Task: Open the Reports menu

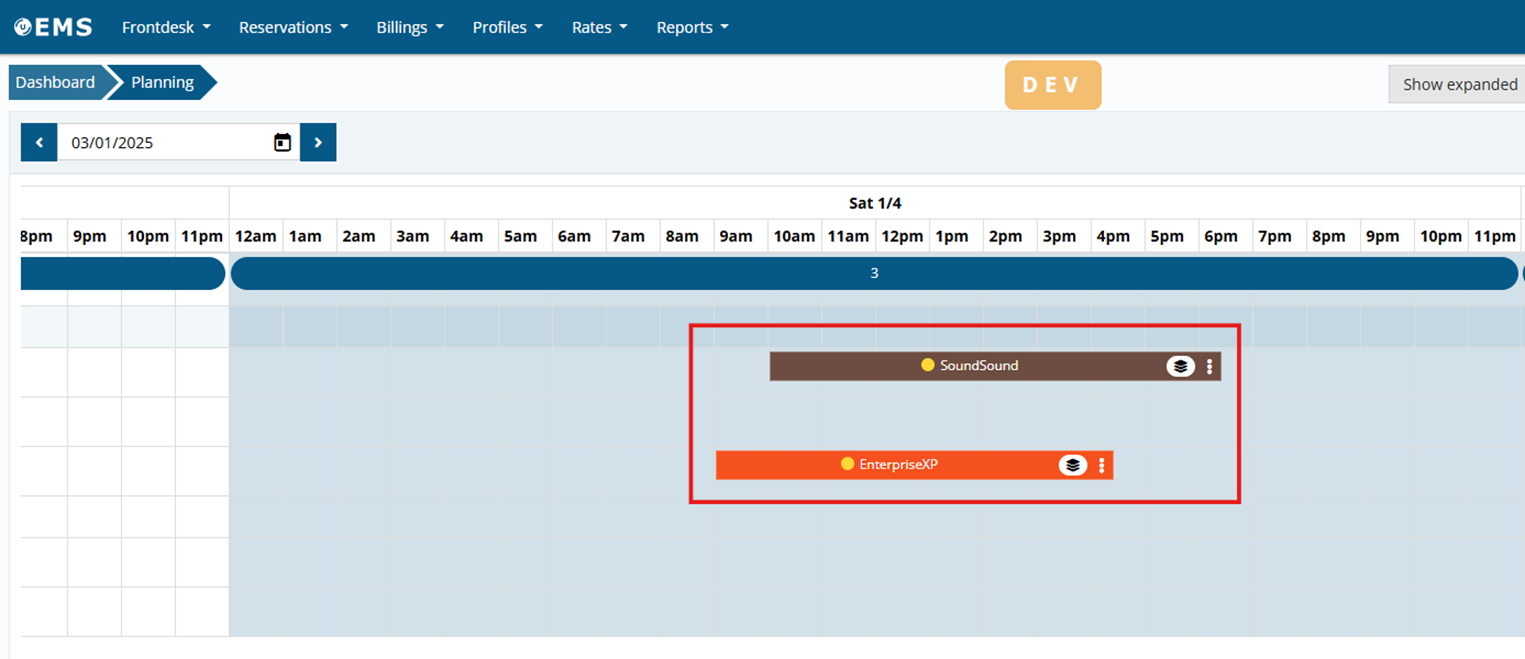Action: (692, 27)
